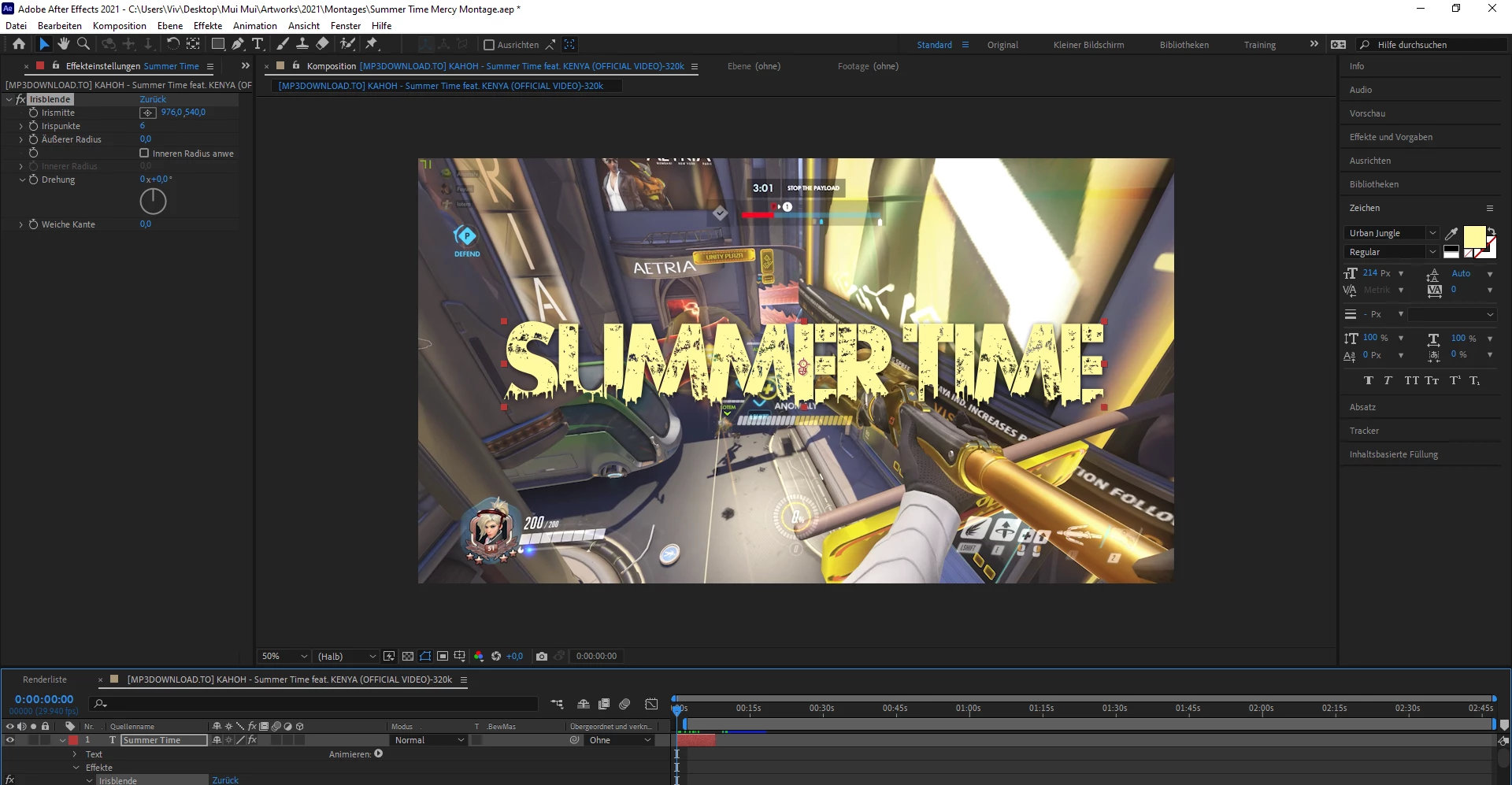Select the Eraser tool
The image size is (1512, 785).
(x=322, y=44)
